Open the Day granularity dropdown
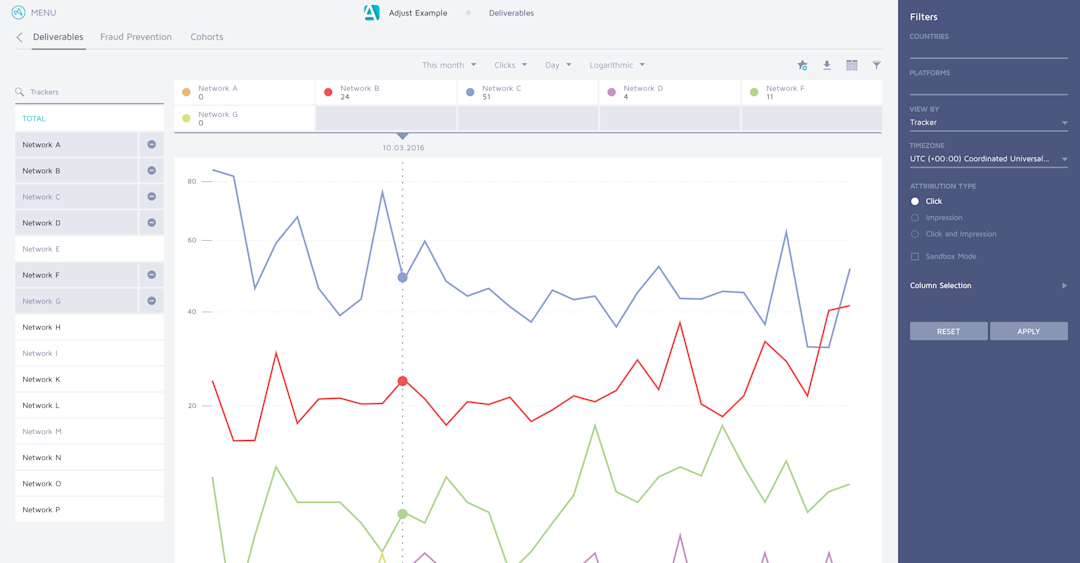The image size is (1080, 563). 558,65
